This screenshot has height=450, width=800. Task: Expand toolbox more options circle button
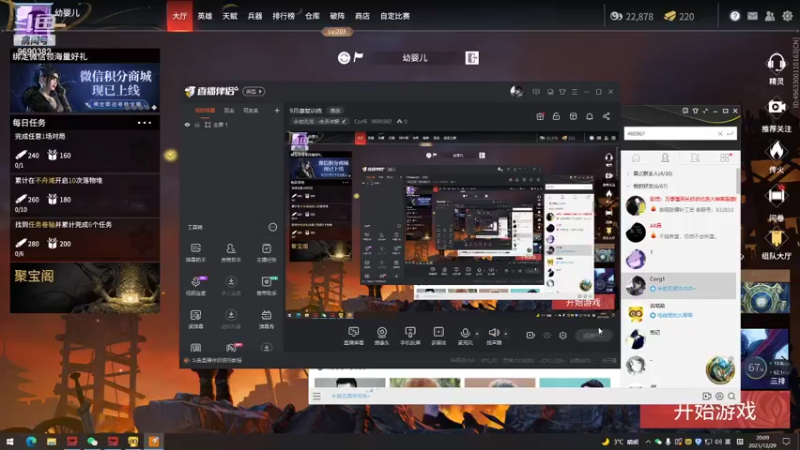[x=272, y=227]
